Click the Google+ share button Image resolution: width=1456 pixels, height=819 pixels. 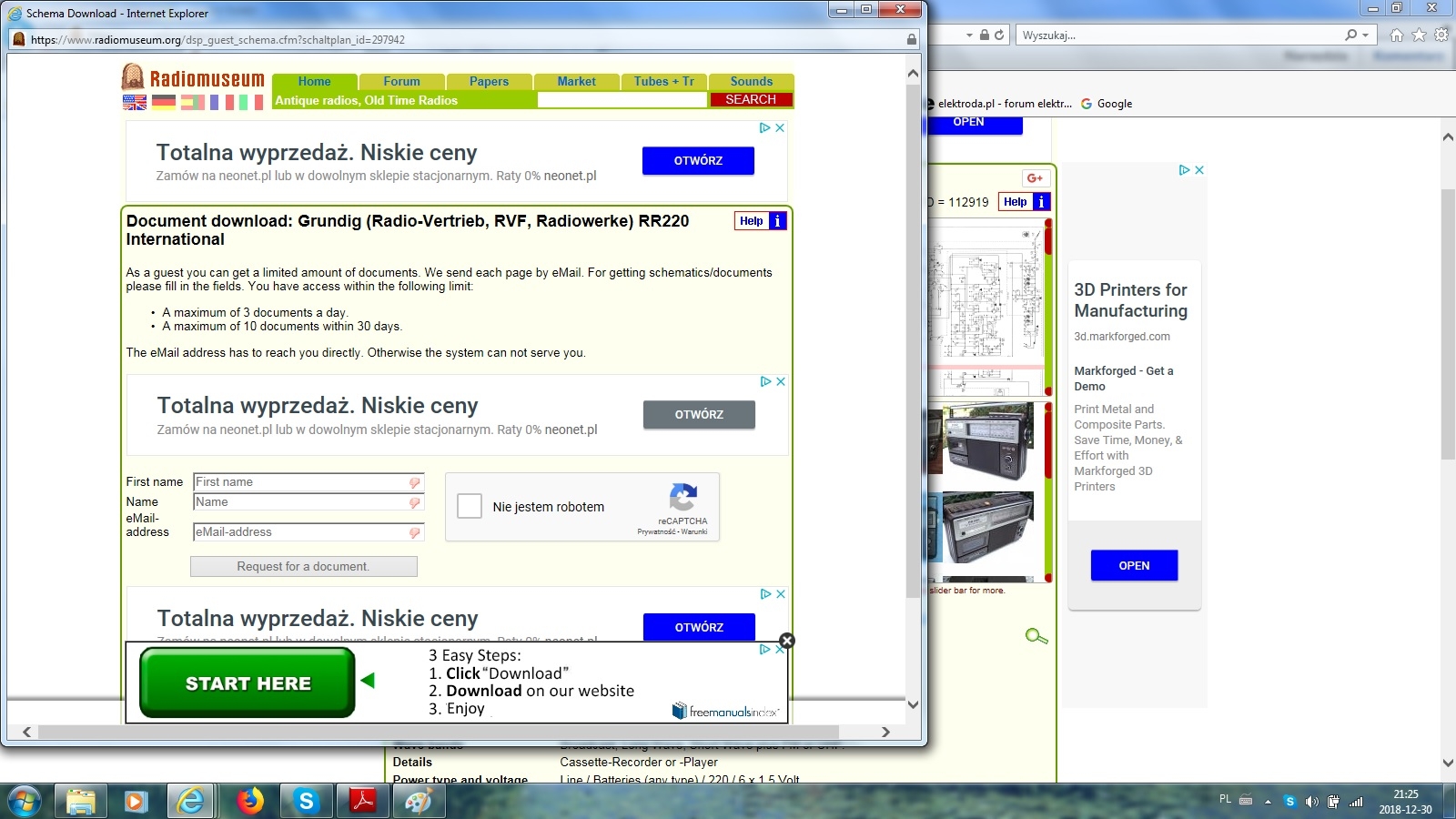1036,178
